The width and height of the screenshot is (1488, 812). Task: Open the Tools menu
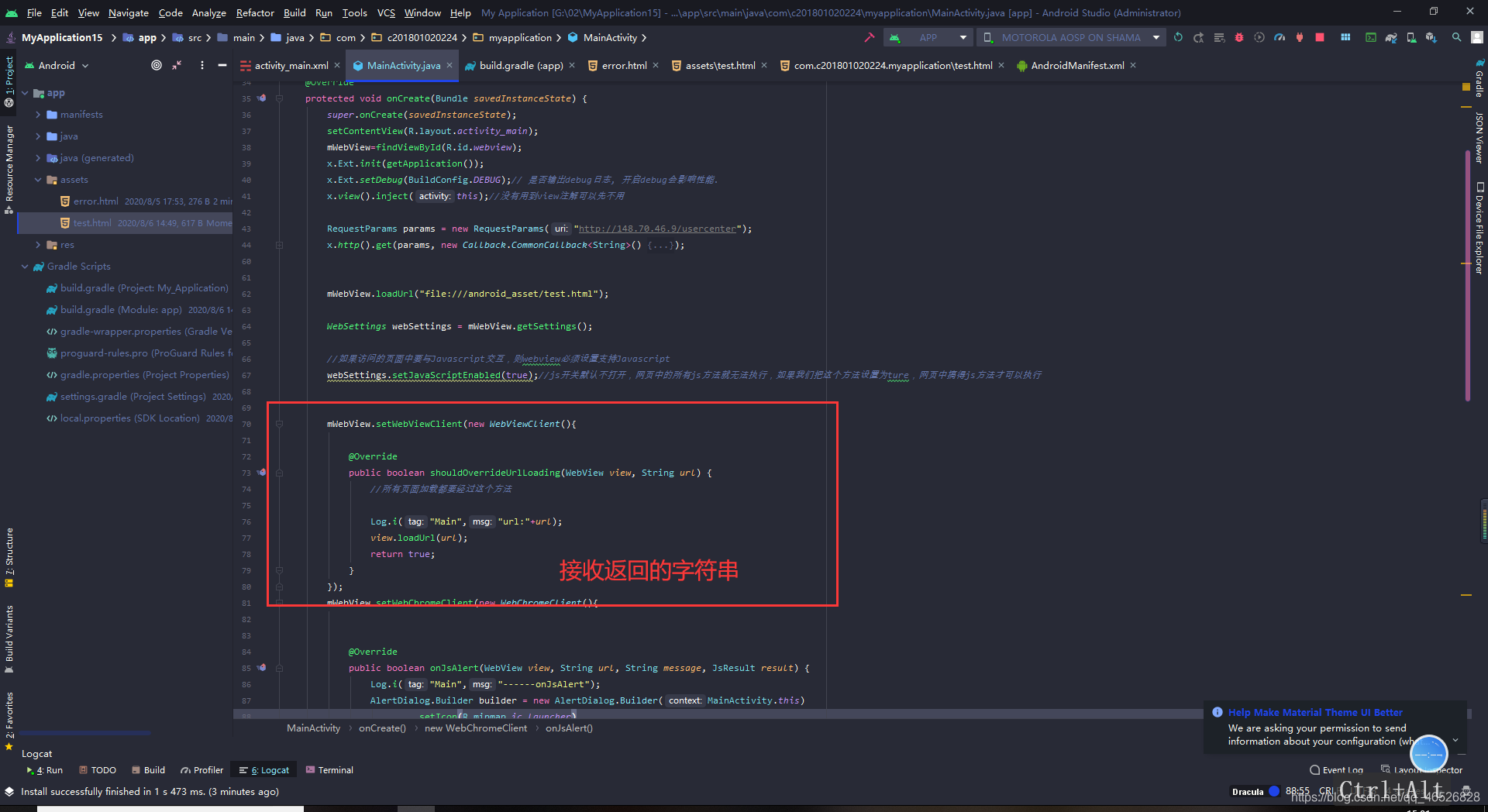pos(354,12)
